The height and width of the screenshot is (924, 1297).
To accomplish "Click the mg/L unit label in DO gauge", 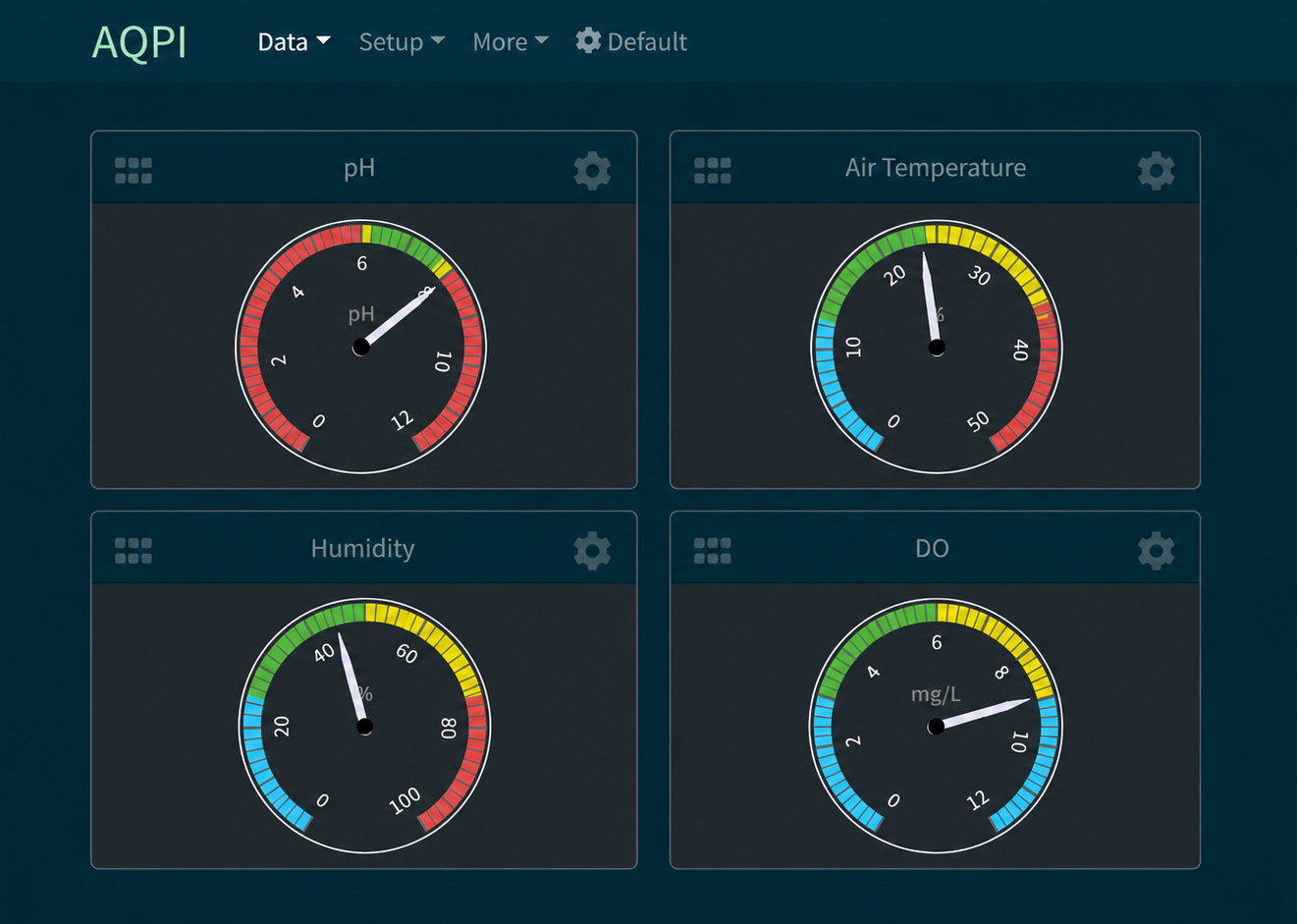I will [x=936, y=694].
